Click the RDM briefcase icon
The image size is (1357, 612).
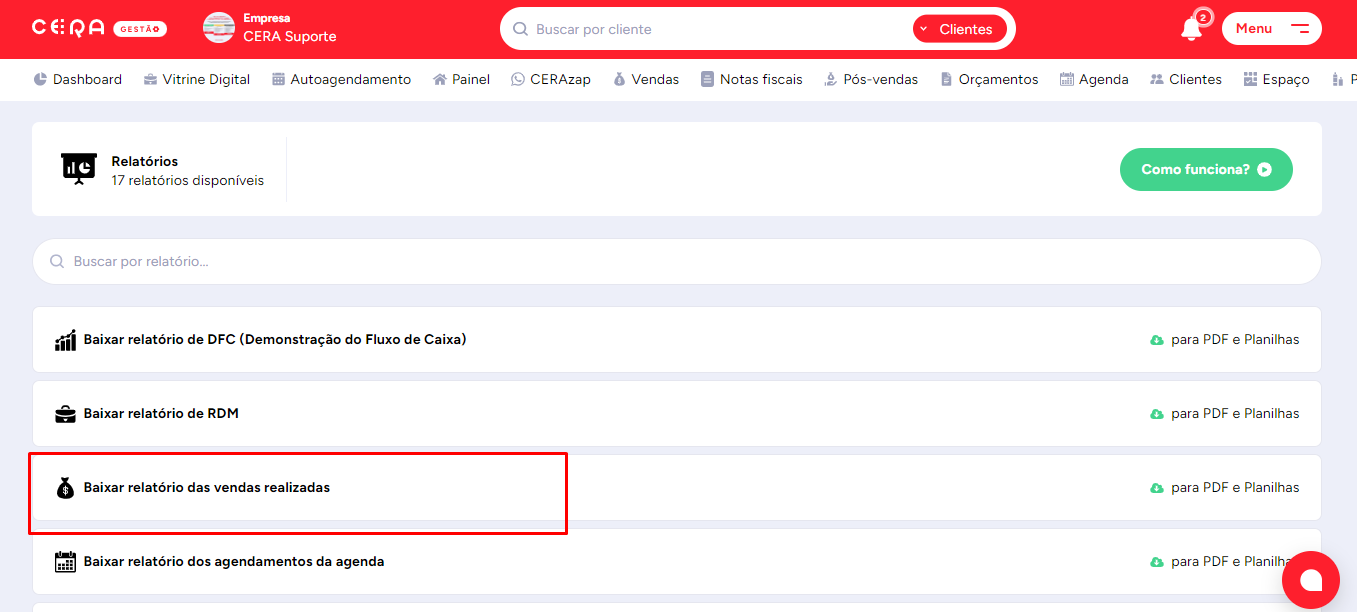(x=65, y=414)
